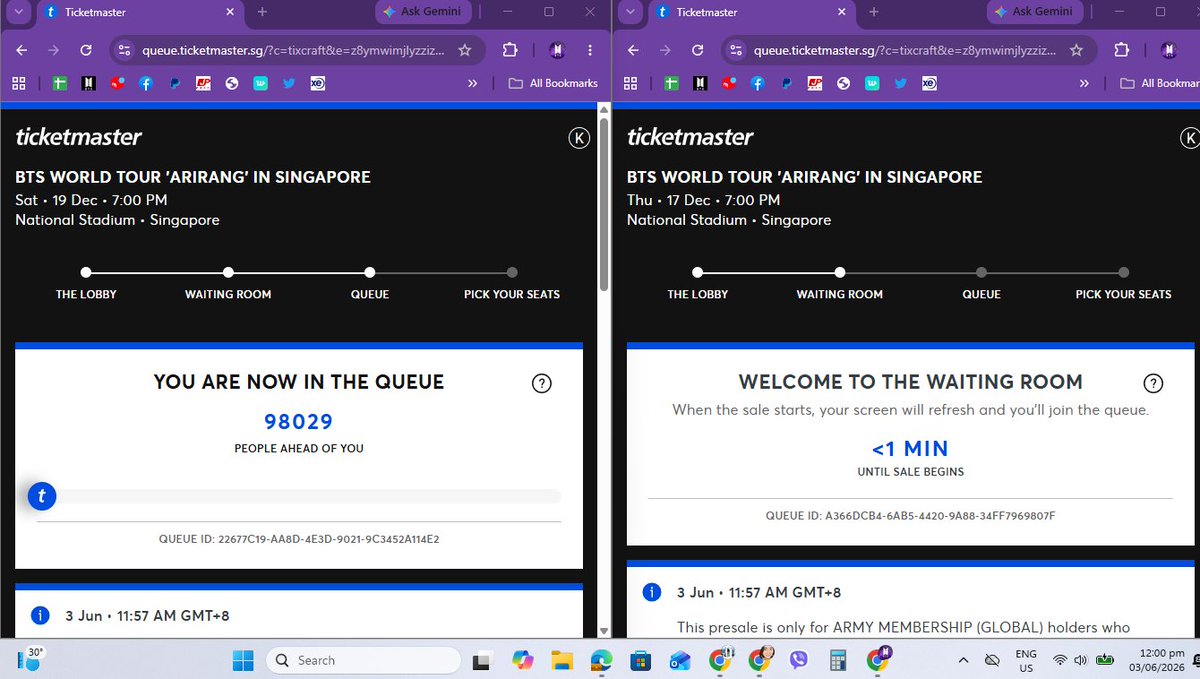Click the K account circle in the left page
The width and height of the screenshot is (1200, 679).
click(x=579, y=138)
